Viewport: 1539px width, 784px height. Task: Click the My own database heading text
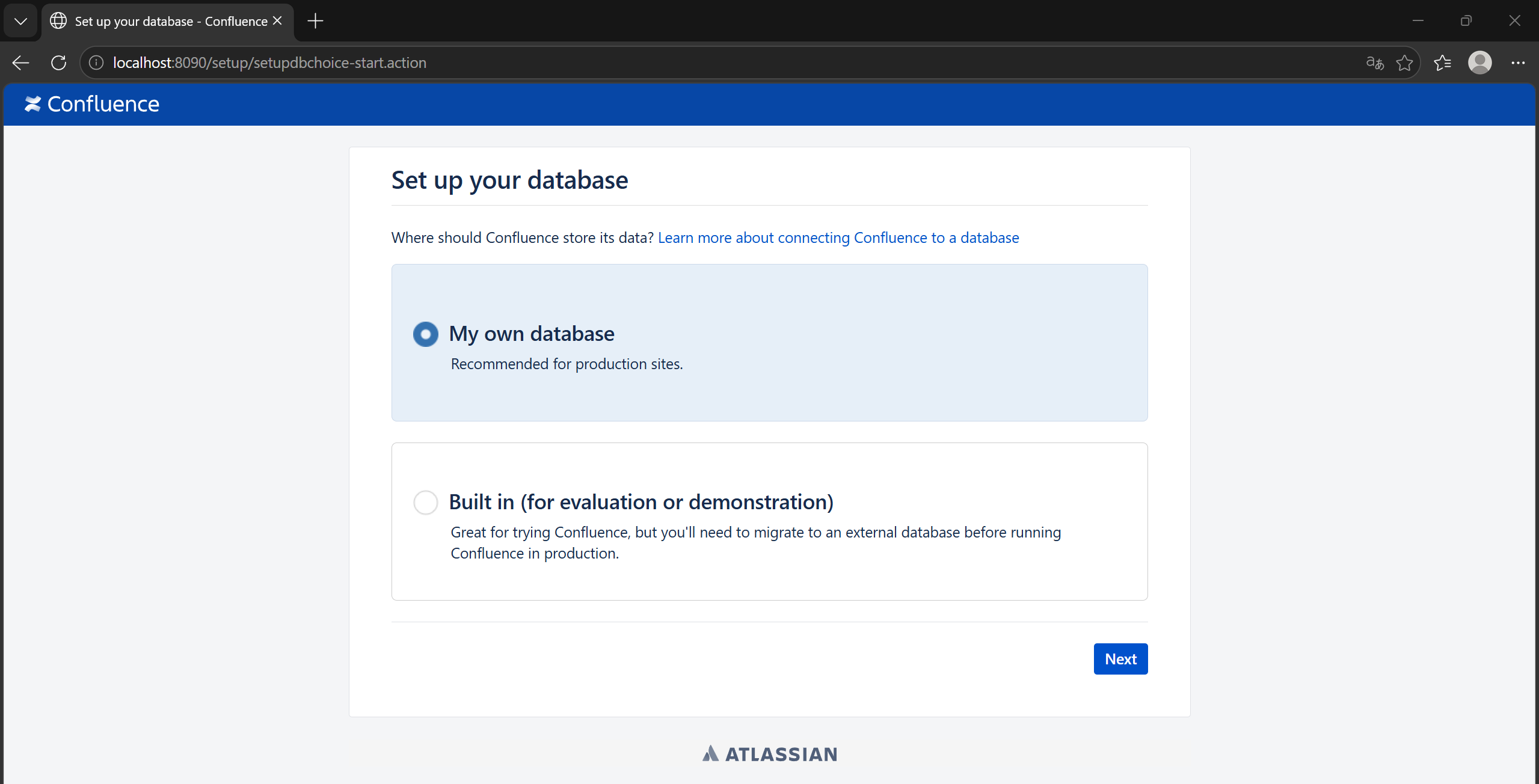pyautogui.click(x=532, y=334)
